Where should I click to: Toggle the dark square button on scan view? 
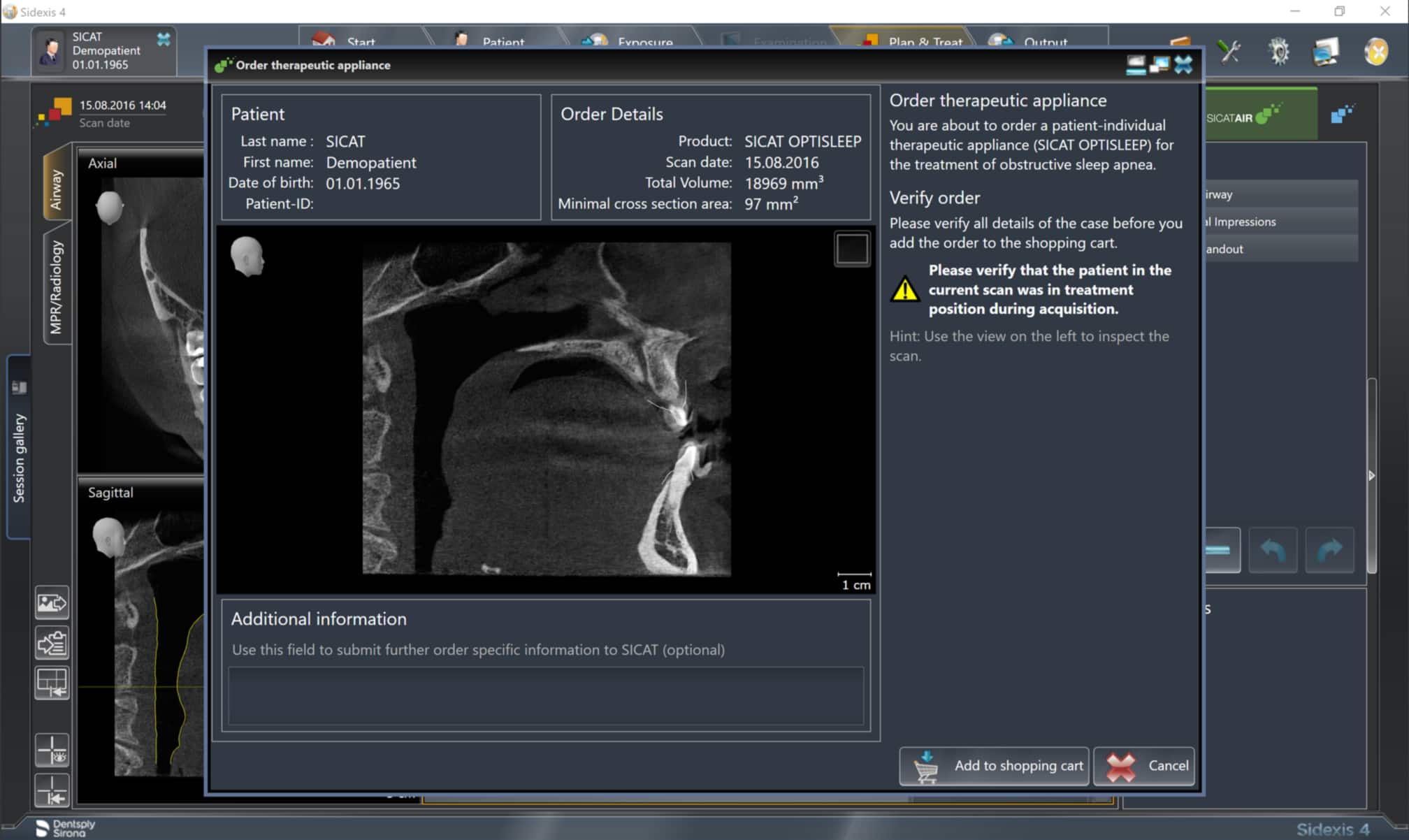(x=852, y=249)
